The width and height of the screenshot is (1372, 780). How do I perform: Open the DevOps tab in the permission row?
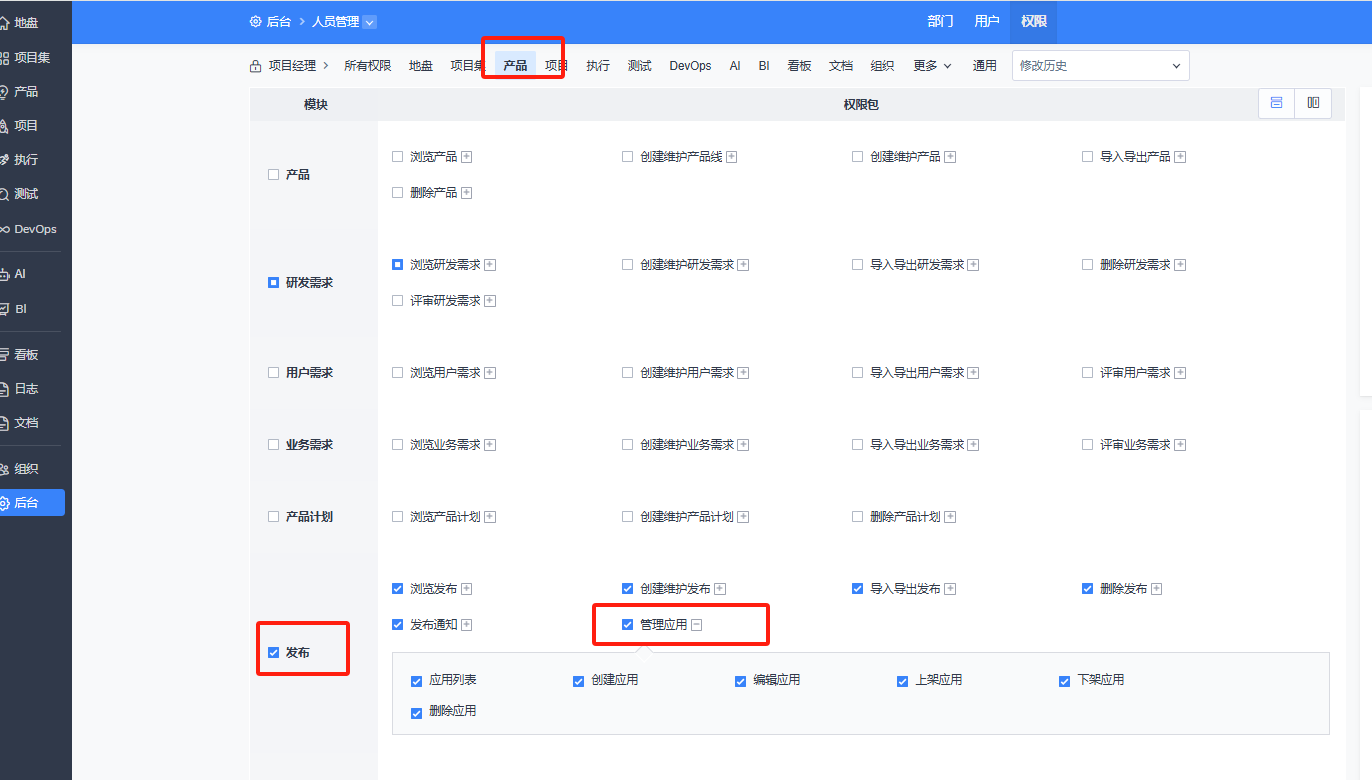click(x=690, y=66)
